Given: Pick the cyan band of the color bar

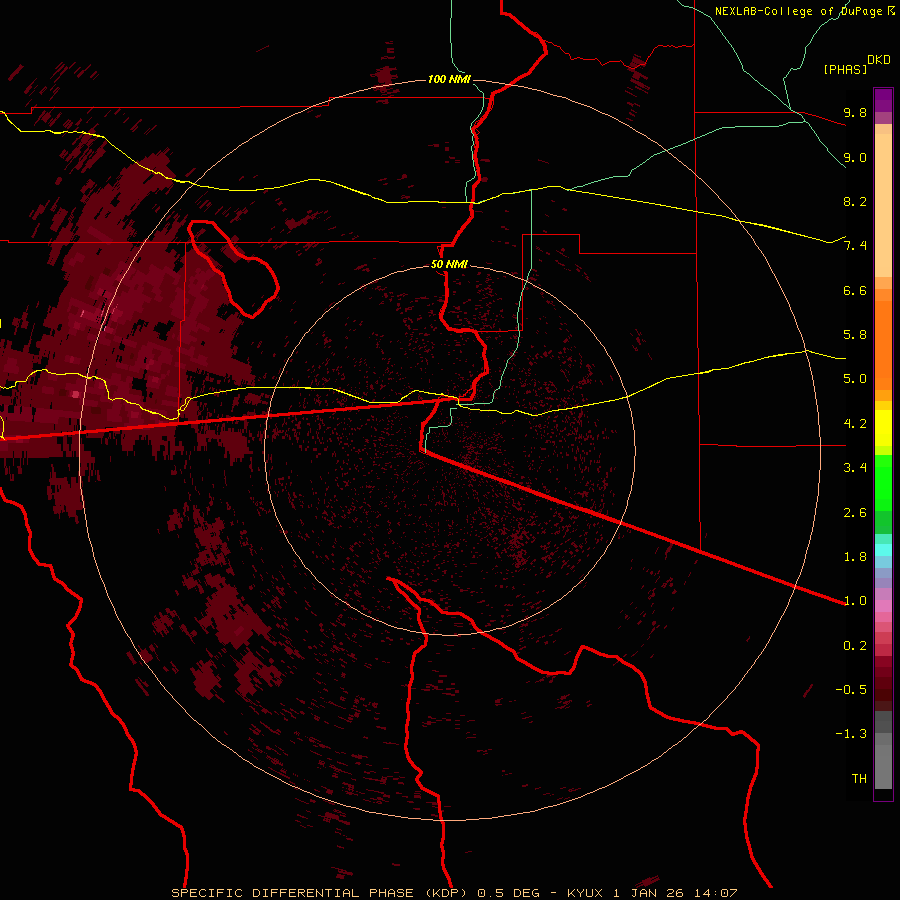Looking at the screenshot, I should [x=883, y=550].
